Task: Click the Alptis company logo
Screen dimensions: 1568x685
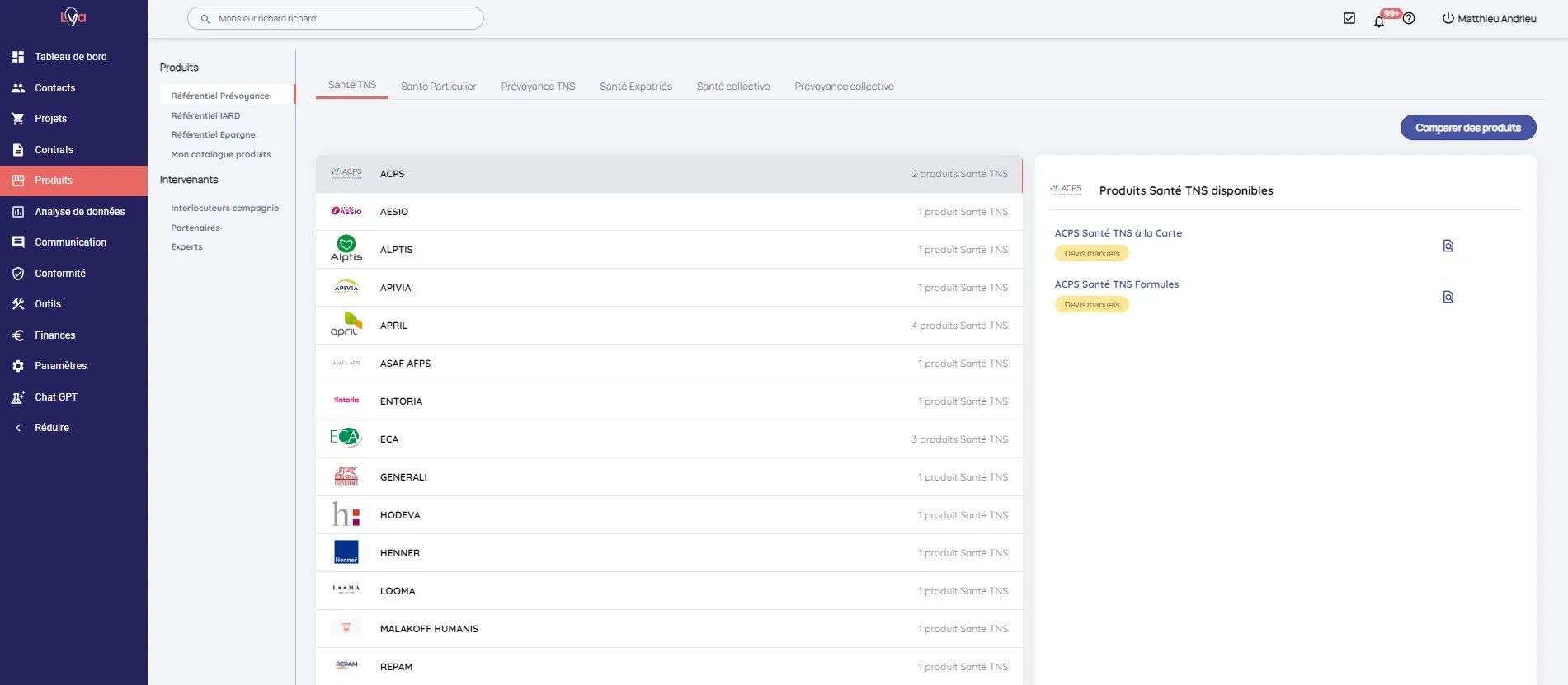Action: click(x=346, y=249)
